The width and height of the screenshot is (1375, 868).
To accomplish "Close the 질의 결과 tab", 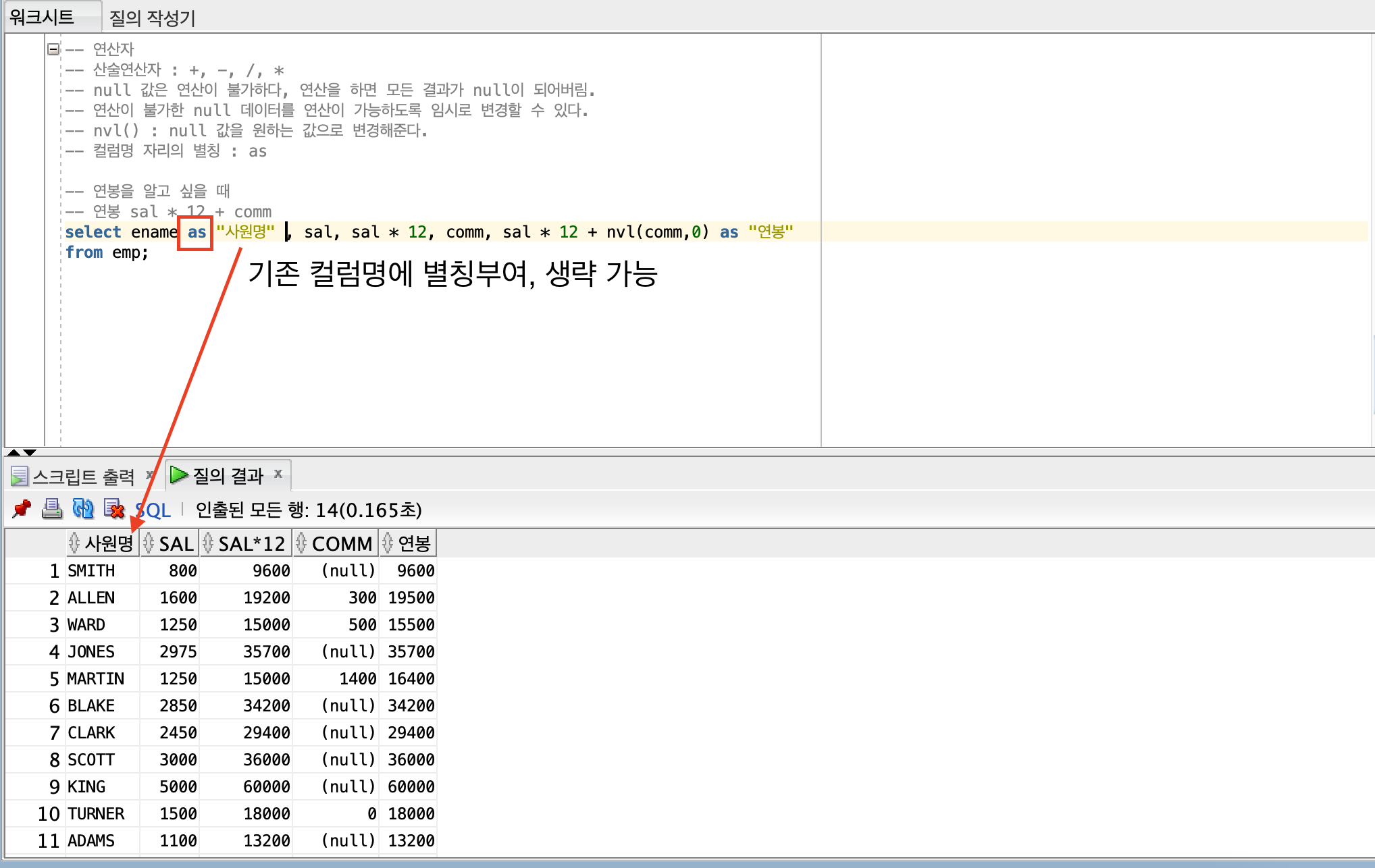I will 278,474.
